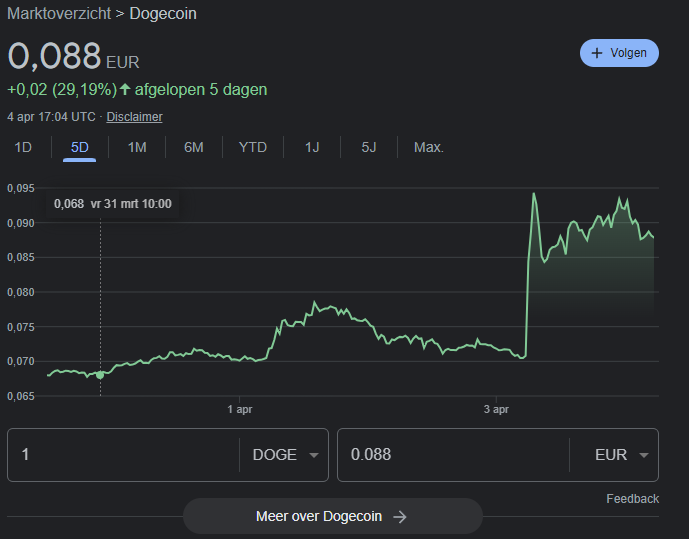Click the green data point on chart
Image resolution: width=689 pixels, height=539 pixels.
[x=100, y=375]
